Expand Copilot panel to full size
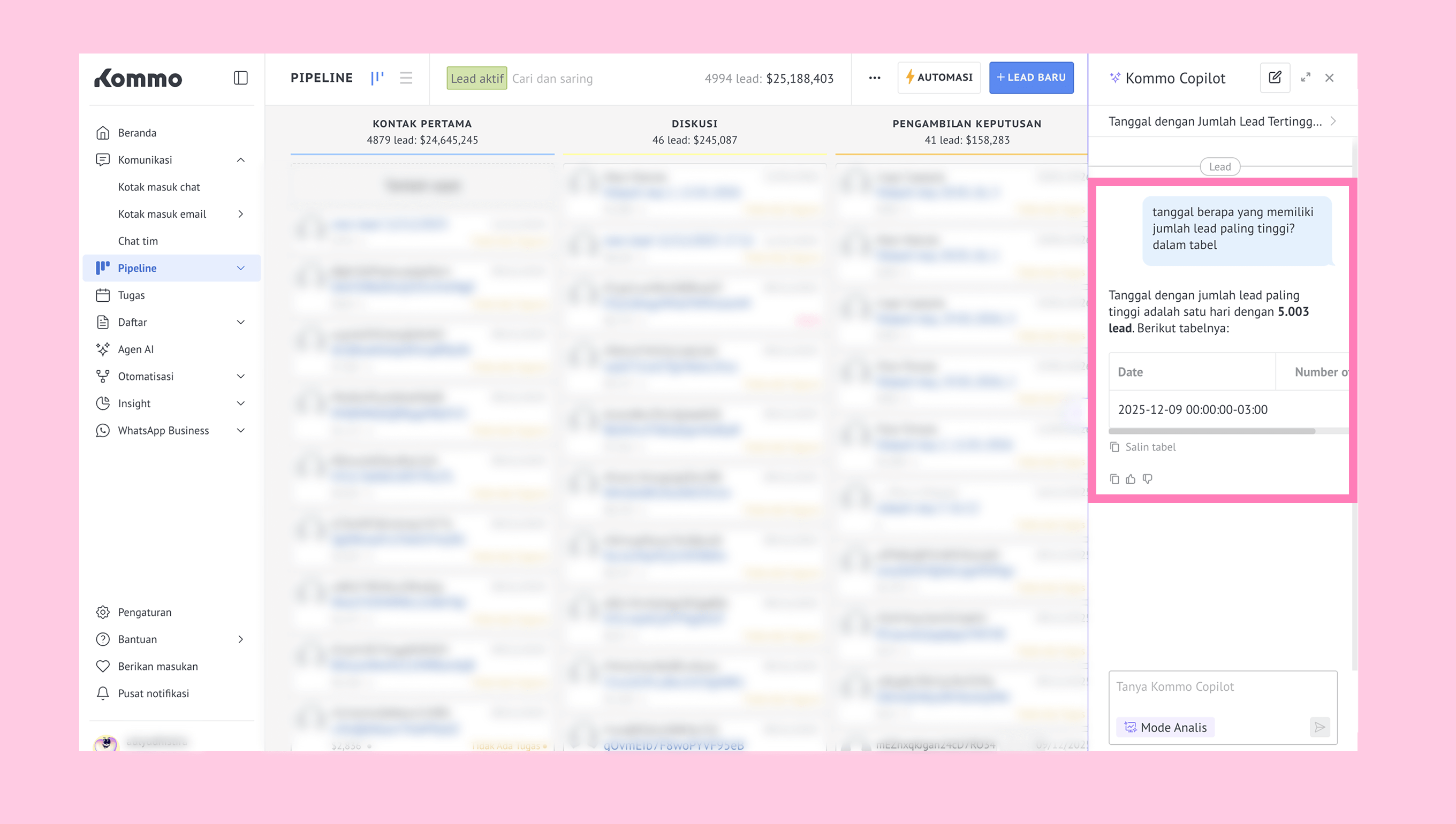The image size is (1456, 824). 1306,78
